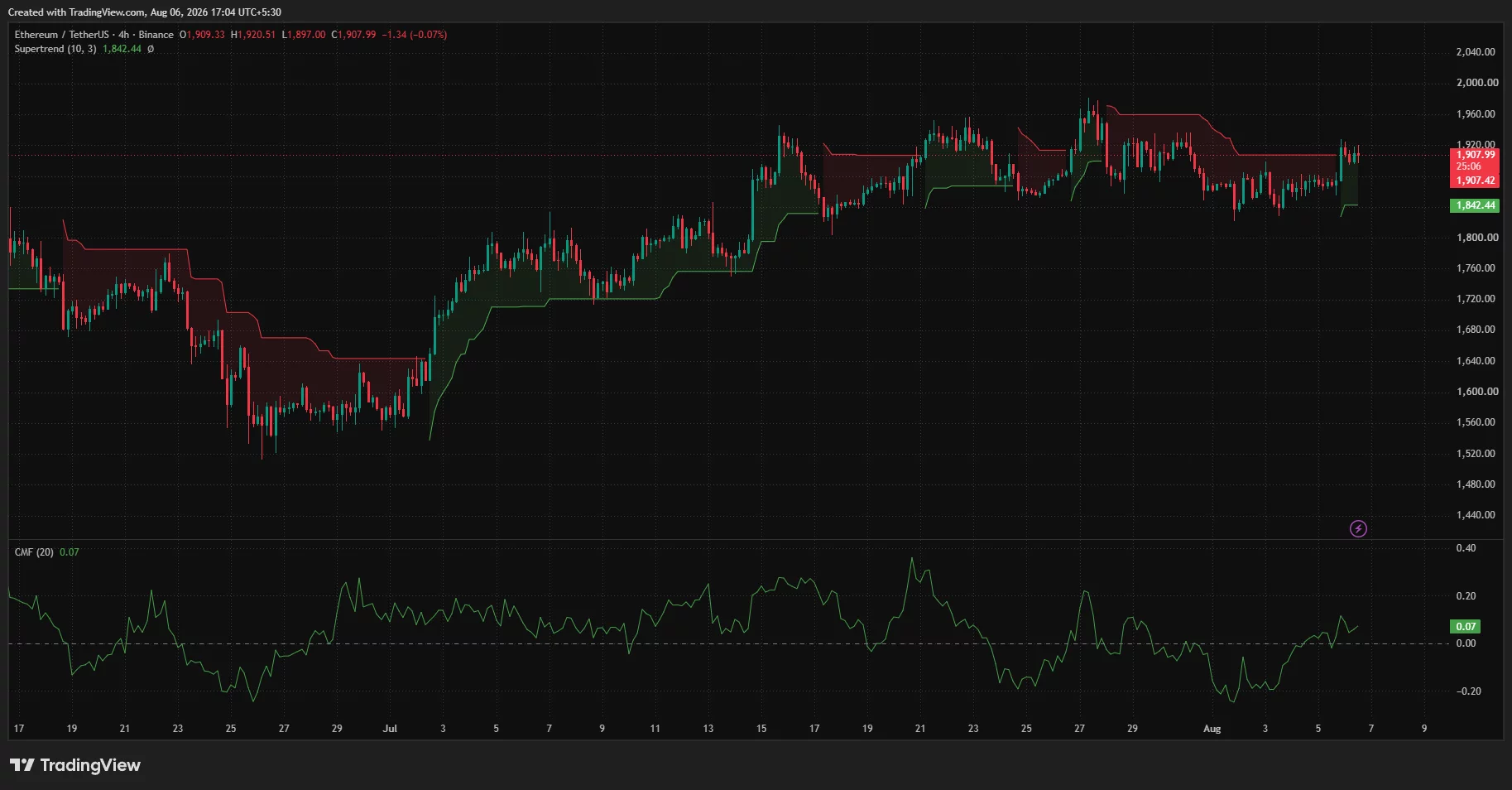
Task: Click the 1,440.00 price axis level
Action: coord(1476,515)
